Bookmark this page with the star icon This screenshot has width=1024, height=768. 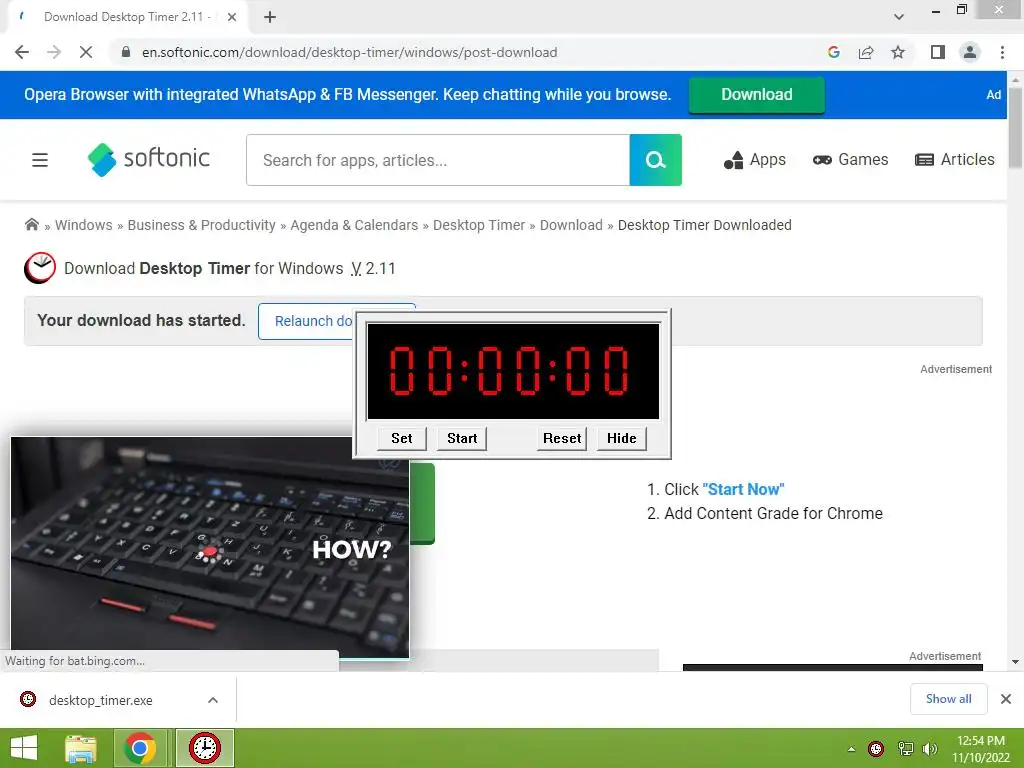click(898, 52)
